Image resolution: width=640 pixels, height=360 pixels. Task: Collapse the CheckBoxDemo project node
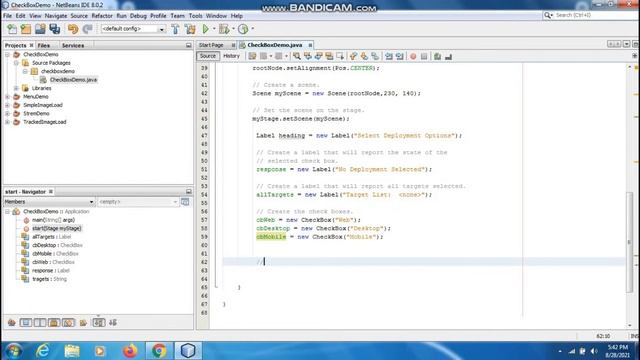tap(7, 54)
